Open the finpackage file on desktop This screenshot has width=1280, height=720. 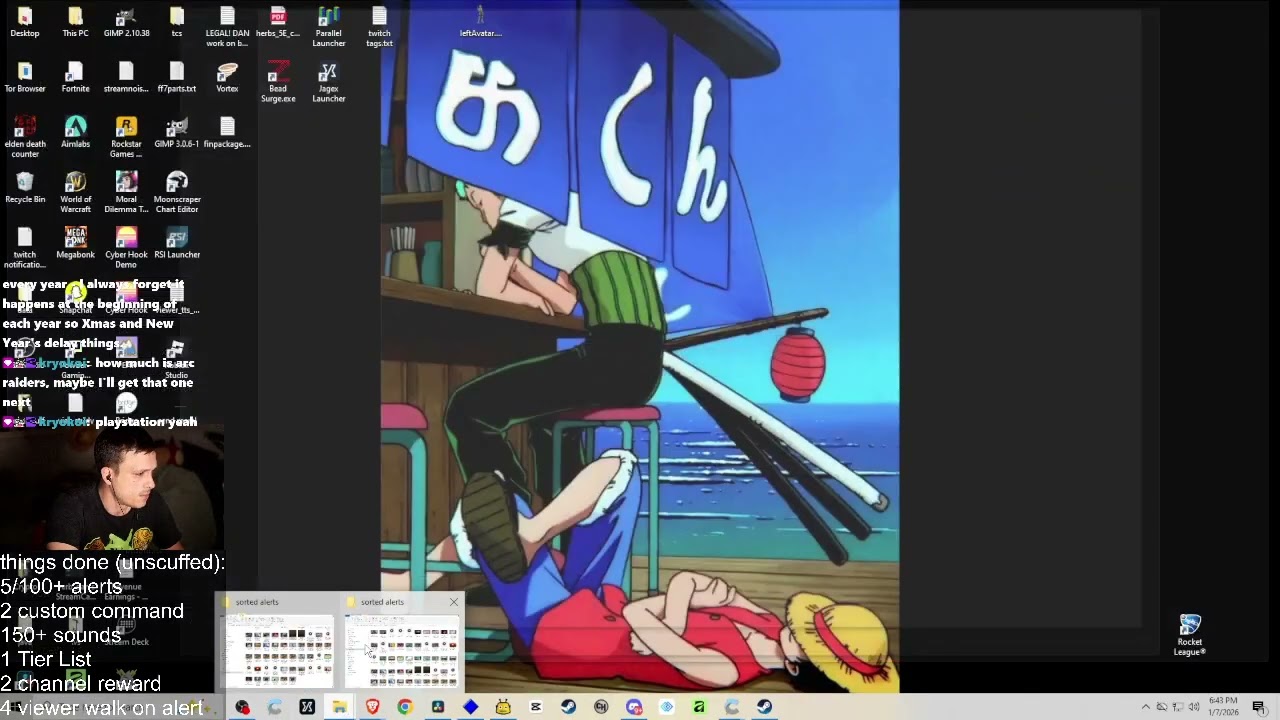pyautogui.click(x=227, y=132)
